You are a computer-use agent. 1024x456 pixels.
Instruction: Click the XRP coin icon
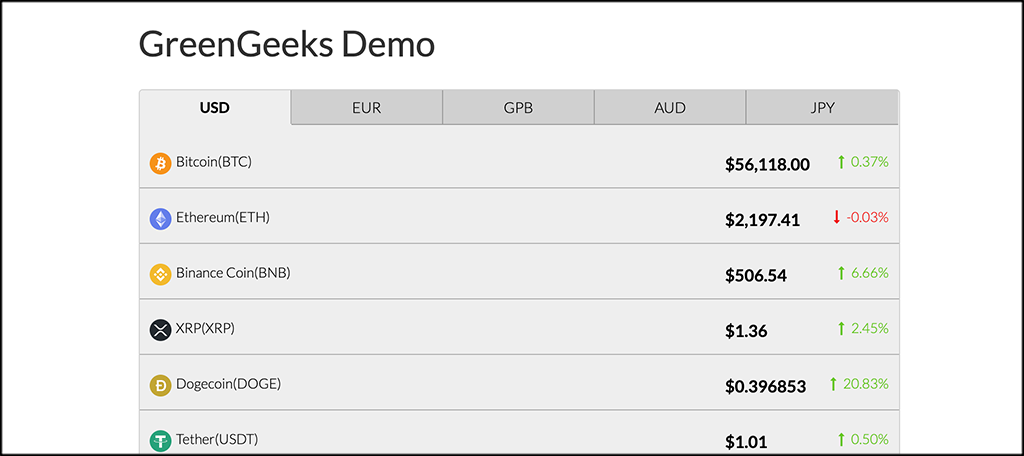tap(160, 330)
